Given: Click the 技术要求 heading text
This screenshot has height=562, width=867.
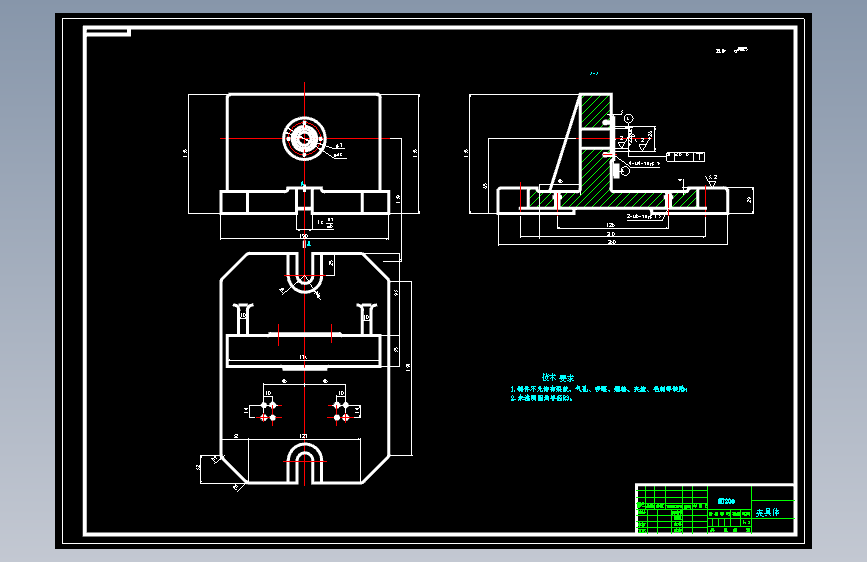Looking at the screenshot, I should [x=558, y=378].
